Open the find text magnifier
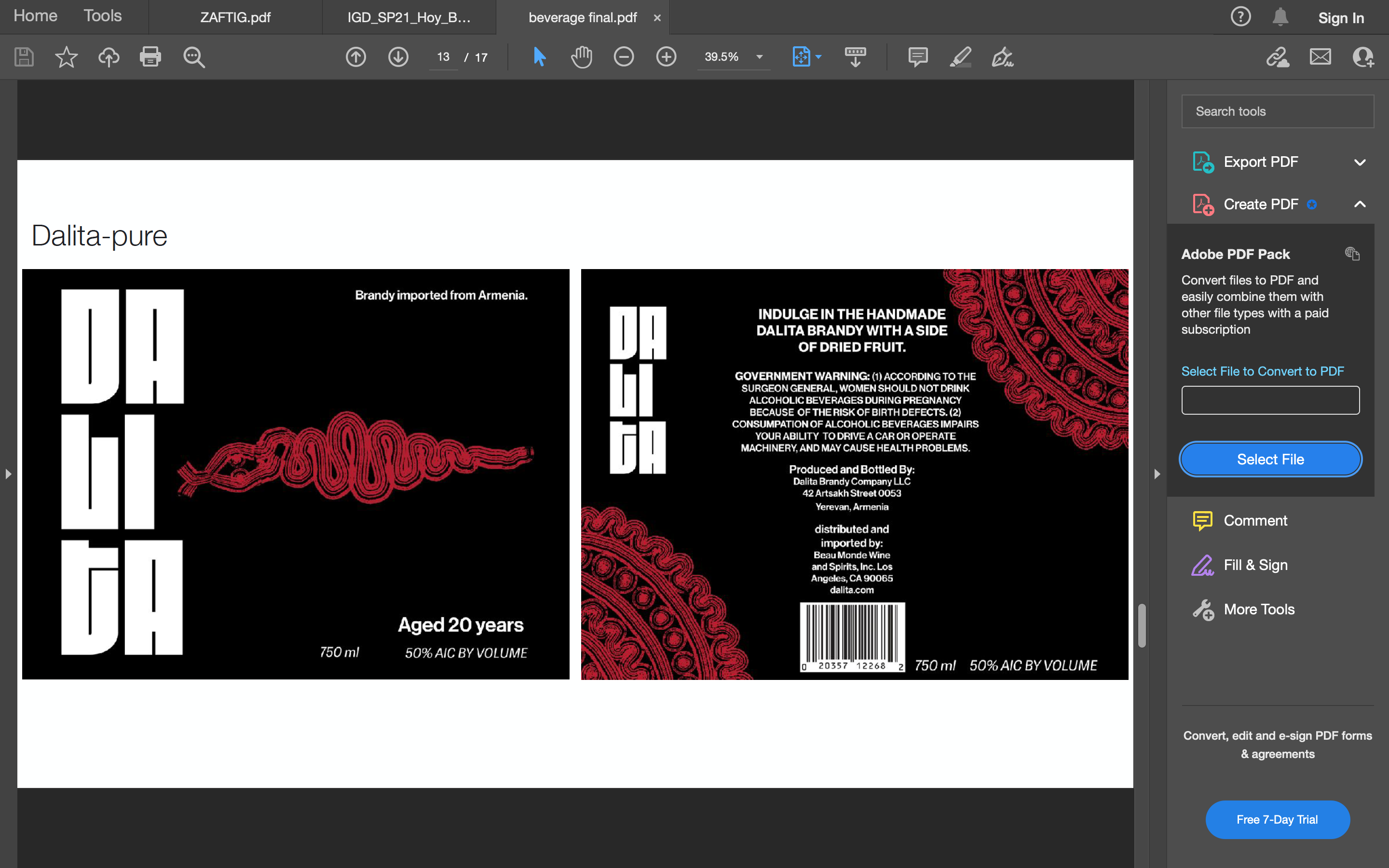 click(193, 57)
